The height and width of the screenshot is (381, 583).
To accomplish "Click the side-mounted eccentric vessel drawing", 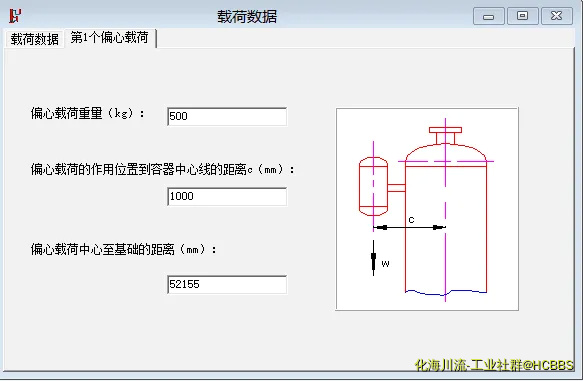I will pos(374,186).
